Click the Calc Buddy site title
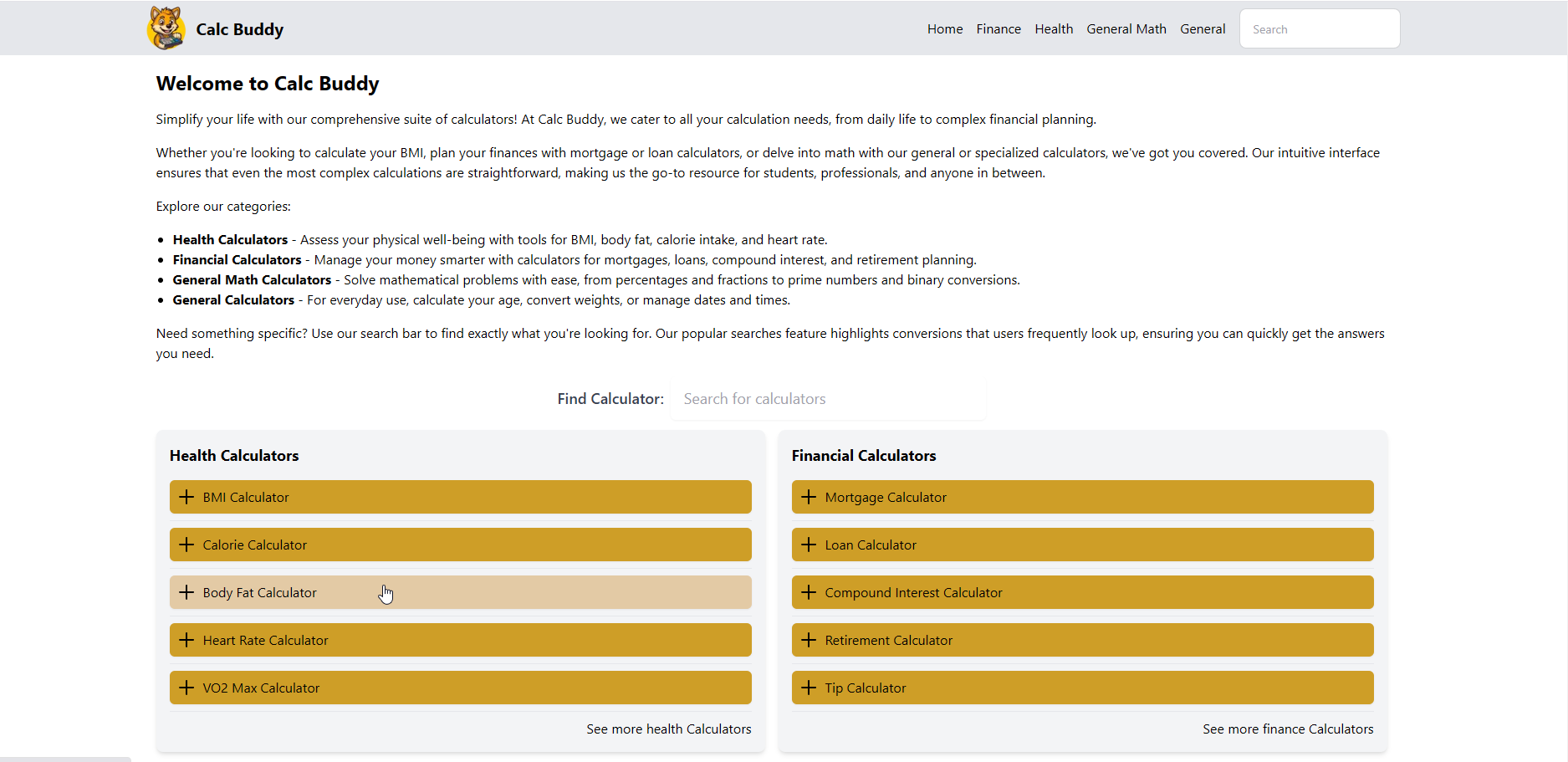This screenshot has width=1568, height=762. (x=240, y=29)
